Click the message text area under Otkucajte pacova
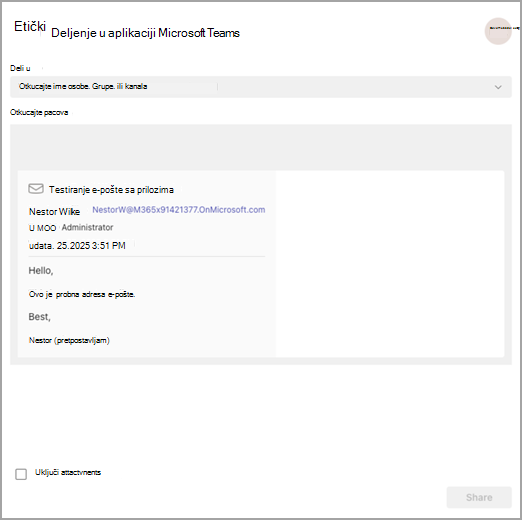This screenshot has width=522, height=520. [261, 147]
